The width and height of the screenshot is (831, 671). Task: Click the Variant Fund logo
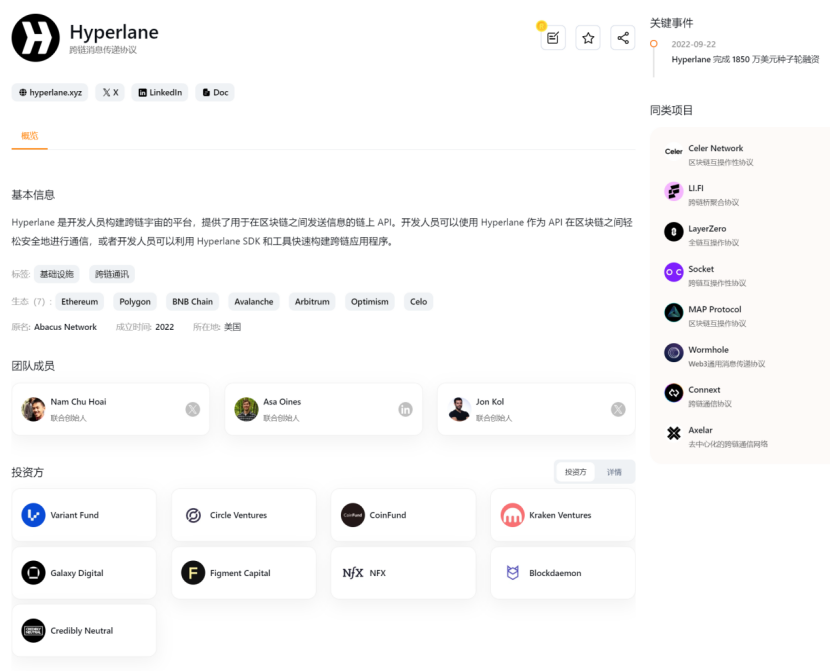click(33, 515)
